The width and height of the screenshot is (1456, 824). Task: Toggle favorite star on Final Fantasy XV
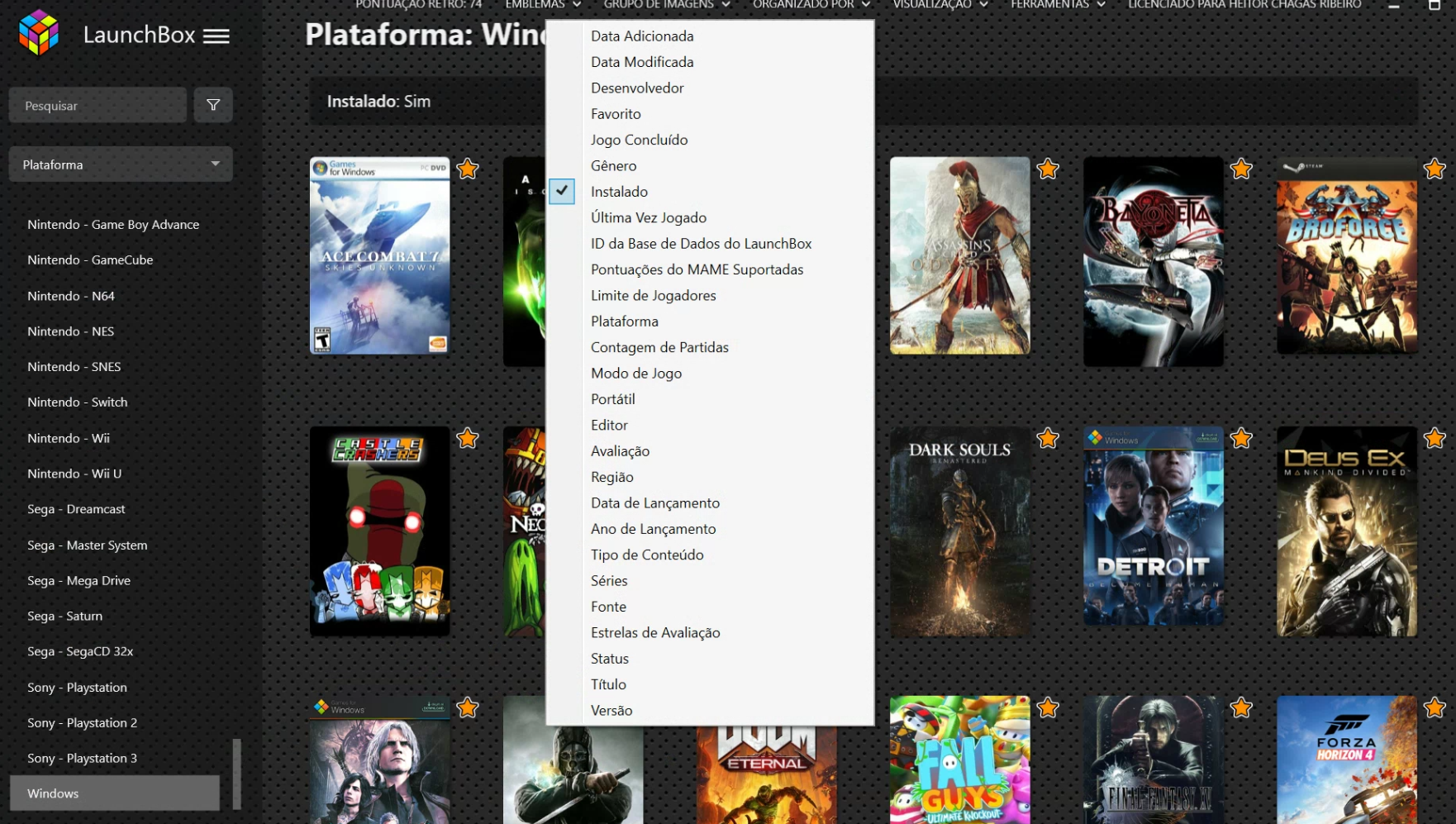1241,707
